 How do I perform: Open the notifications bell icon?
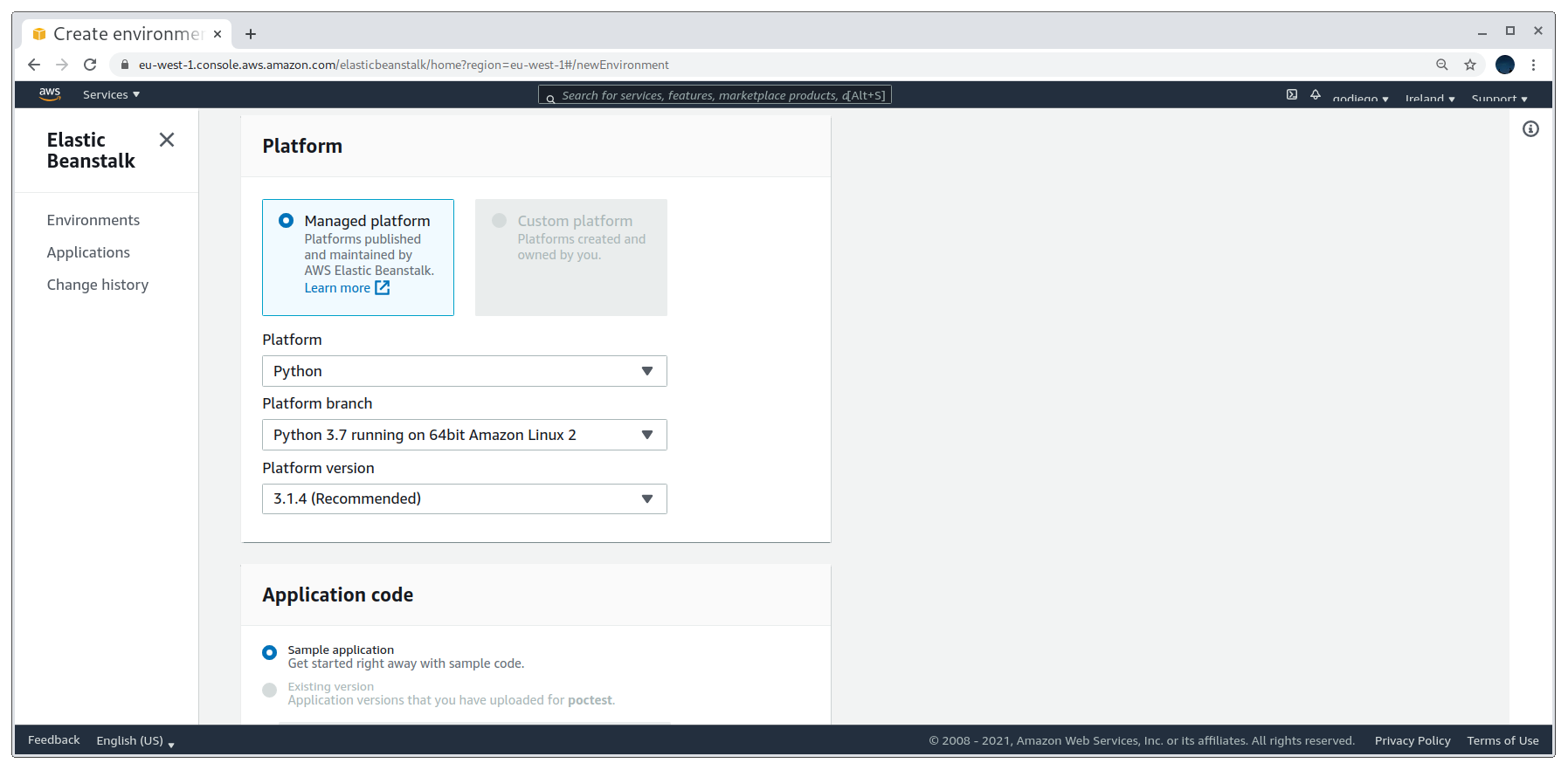[1316, 94]
